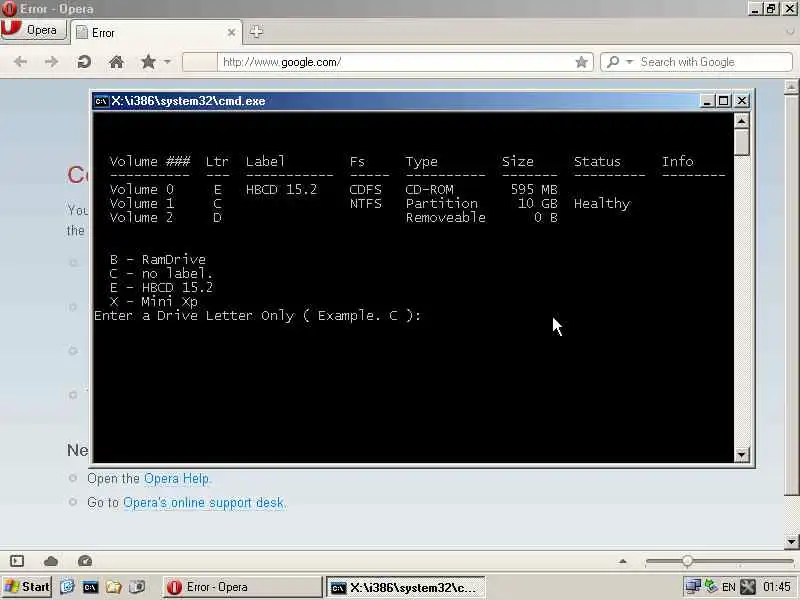Click the fourth quick launch icon
The width and height of the screenshot is (800, 600).
pyautogui.click(x=137, y=587)
